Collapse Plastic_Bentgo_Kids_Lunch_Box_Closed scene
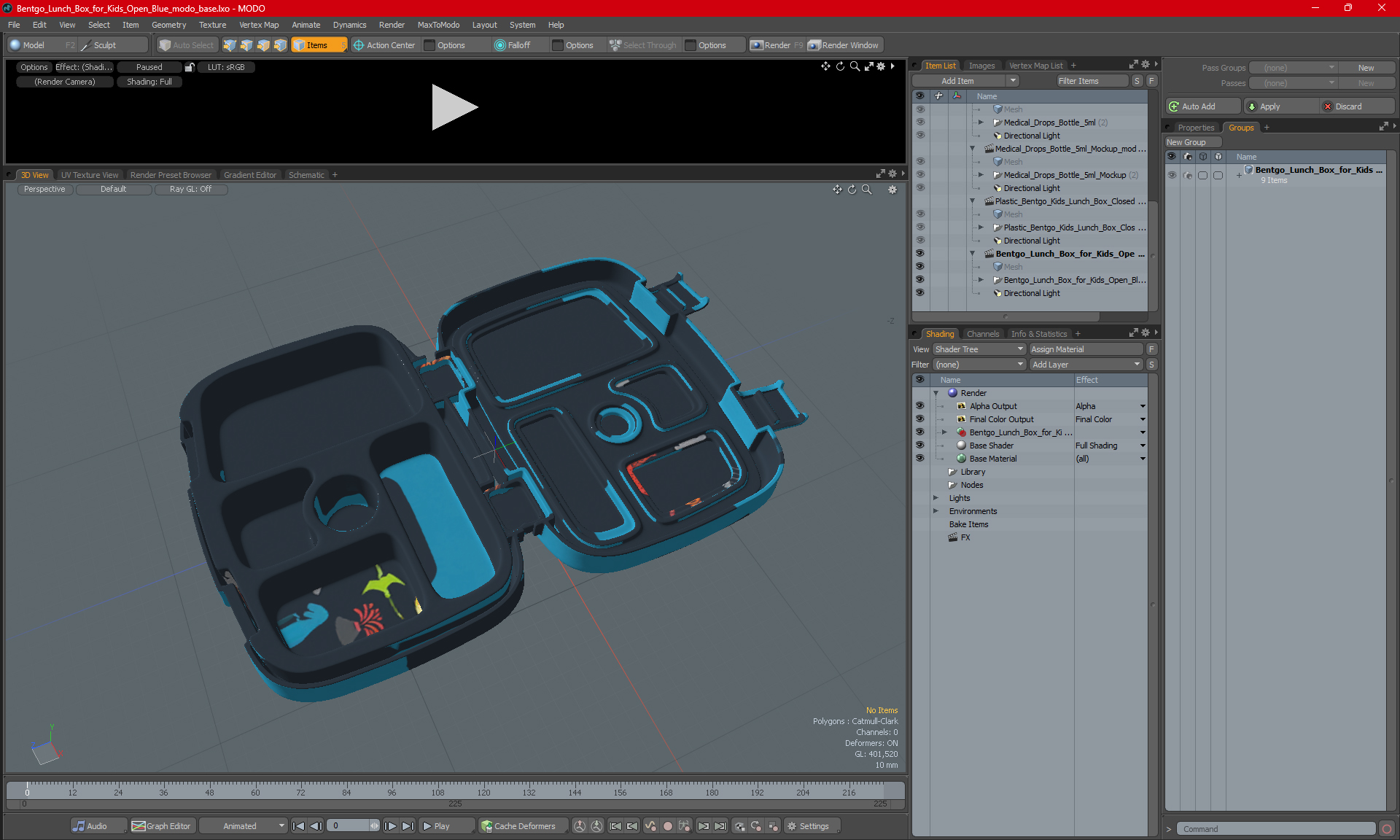1400x840 pixels. pos(972,201)
